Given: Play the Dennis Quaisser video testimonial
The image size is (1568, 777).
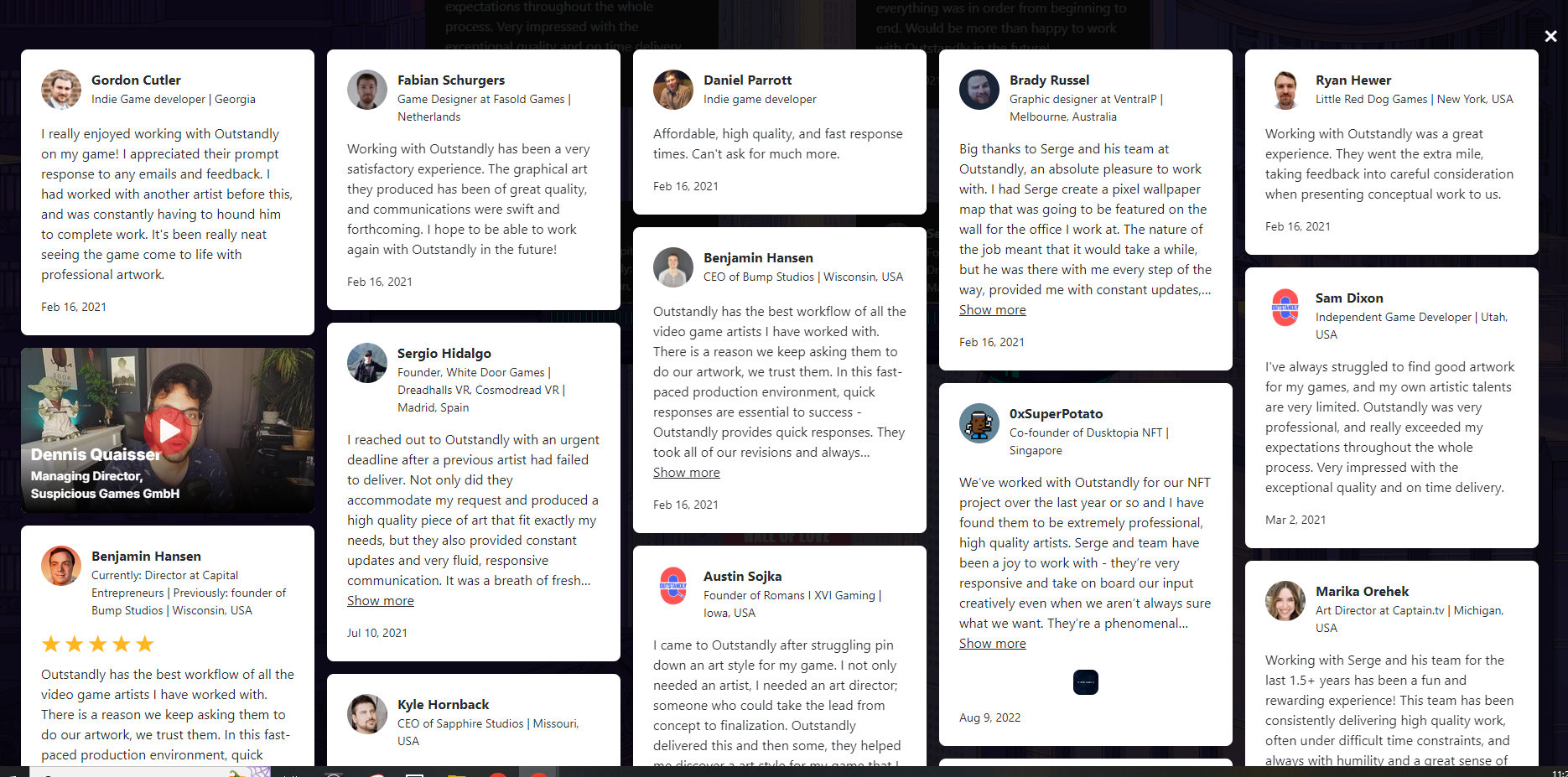Looking at the screenshot, I should coord(169,430).
